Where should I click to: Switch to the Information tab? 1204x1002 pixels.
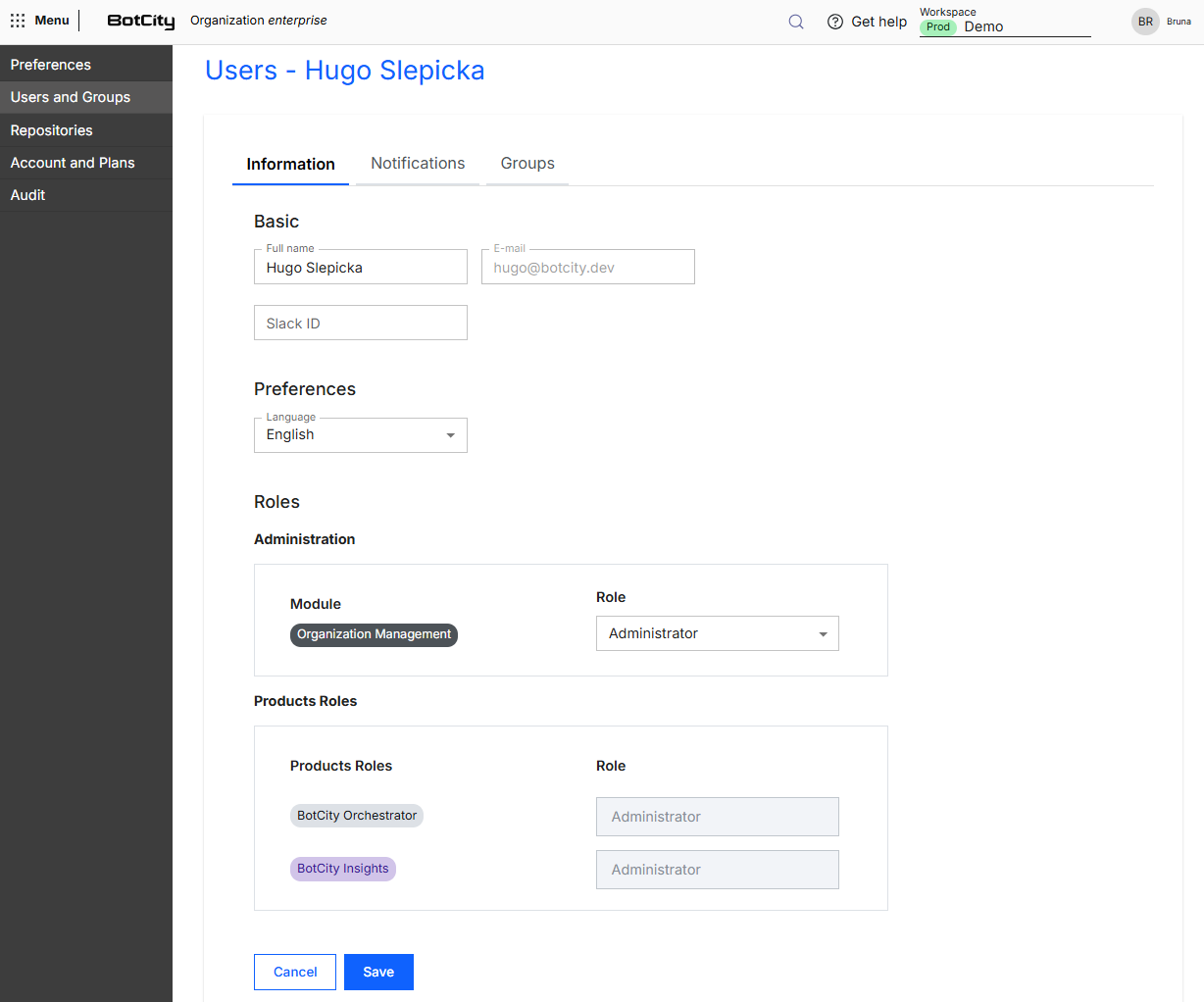290,164
